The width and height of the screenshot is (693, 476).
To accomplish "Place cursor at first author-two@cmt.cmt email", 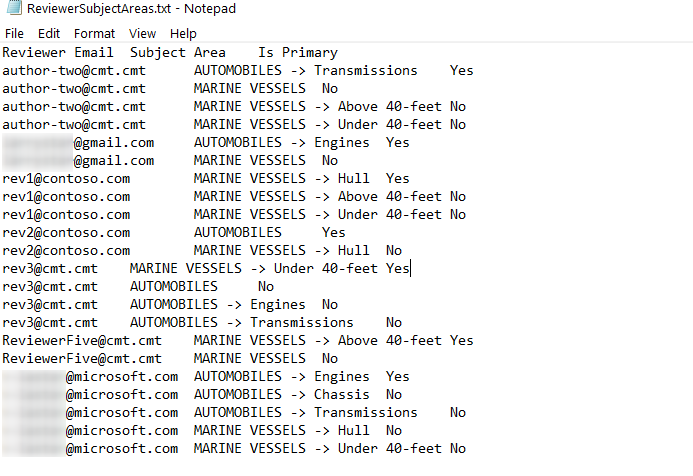I will click(74, 71).
